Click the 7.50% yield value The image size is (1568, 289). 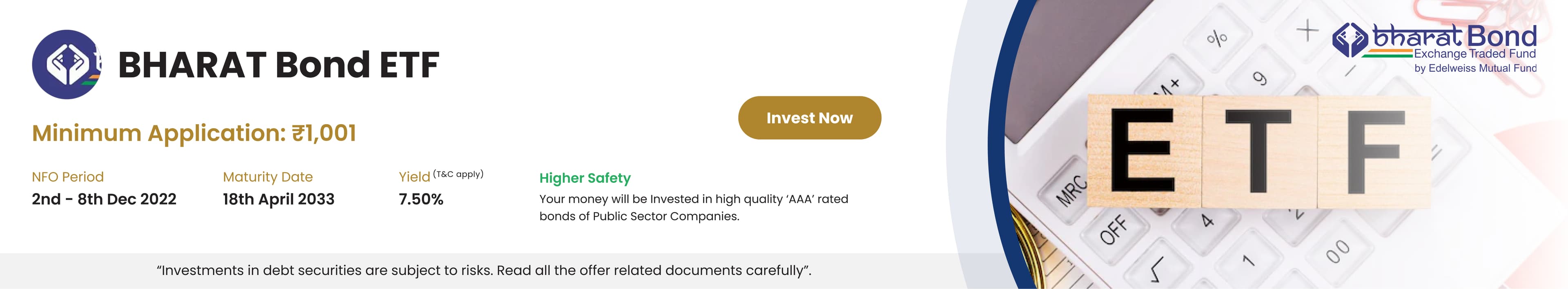[421, 199]
